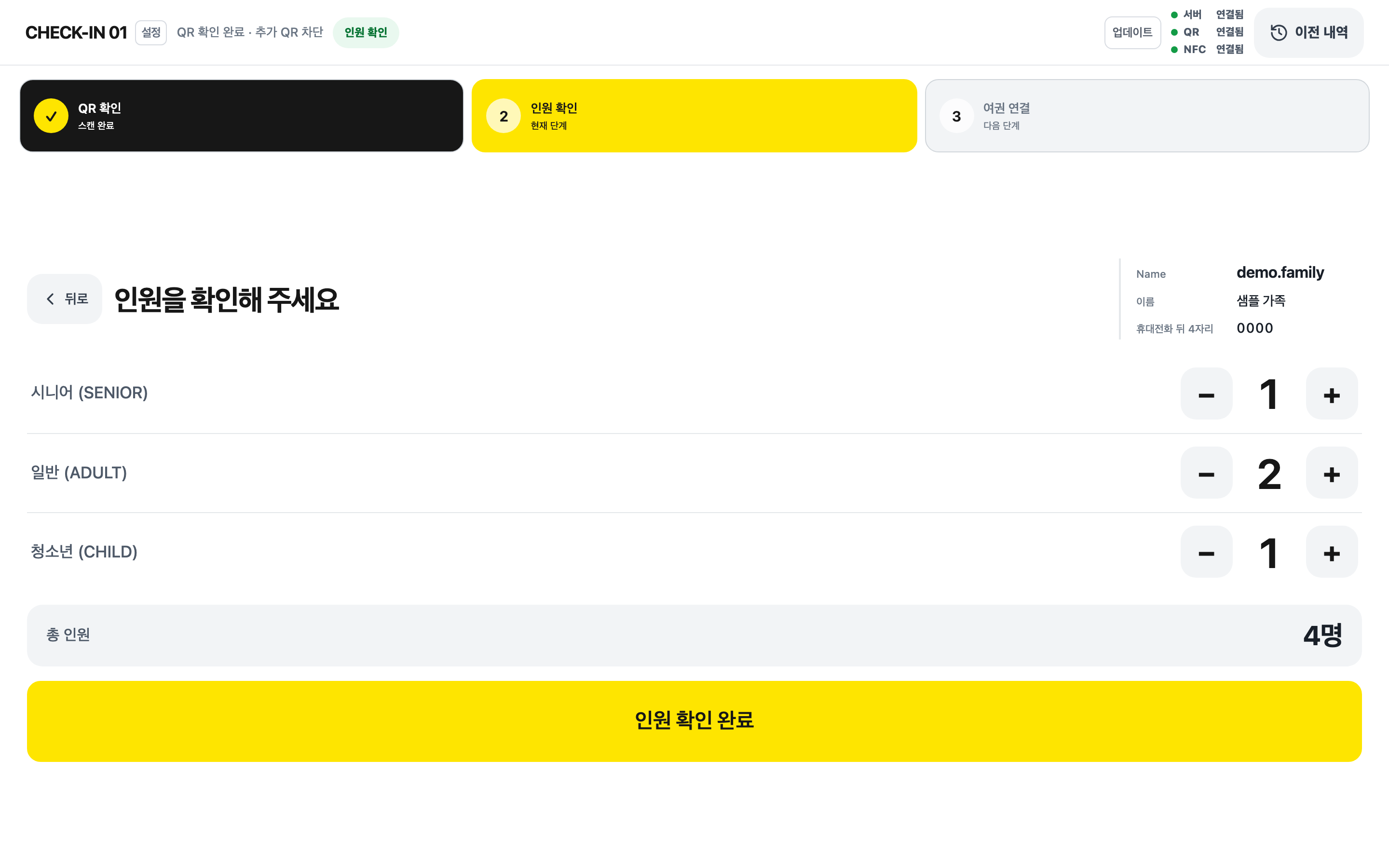The width and height of the screenshot is (1389, 868).
Task: Go back with the 뒤로 chevron button
Action: click(x=64, y=298)
